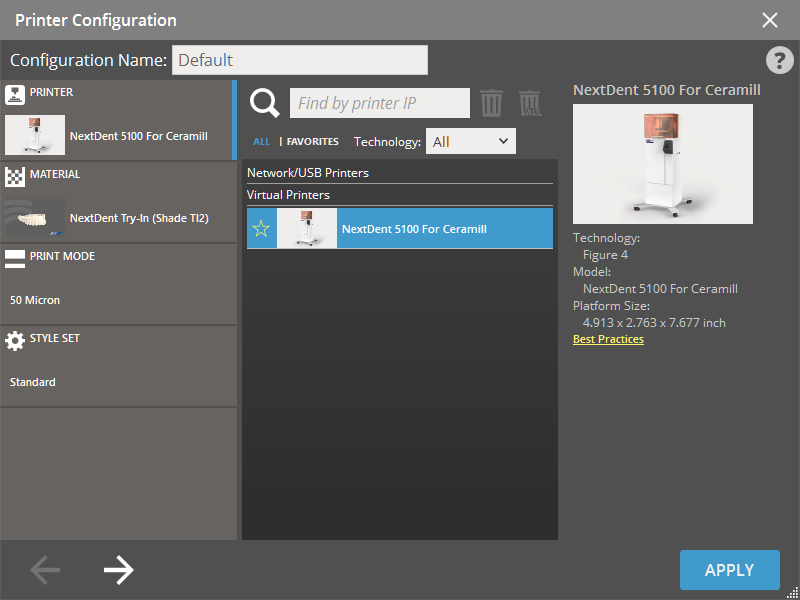Click the search magnifier icon
The image size is (800, 600).
(x=264, y=103)
